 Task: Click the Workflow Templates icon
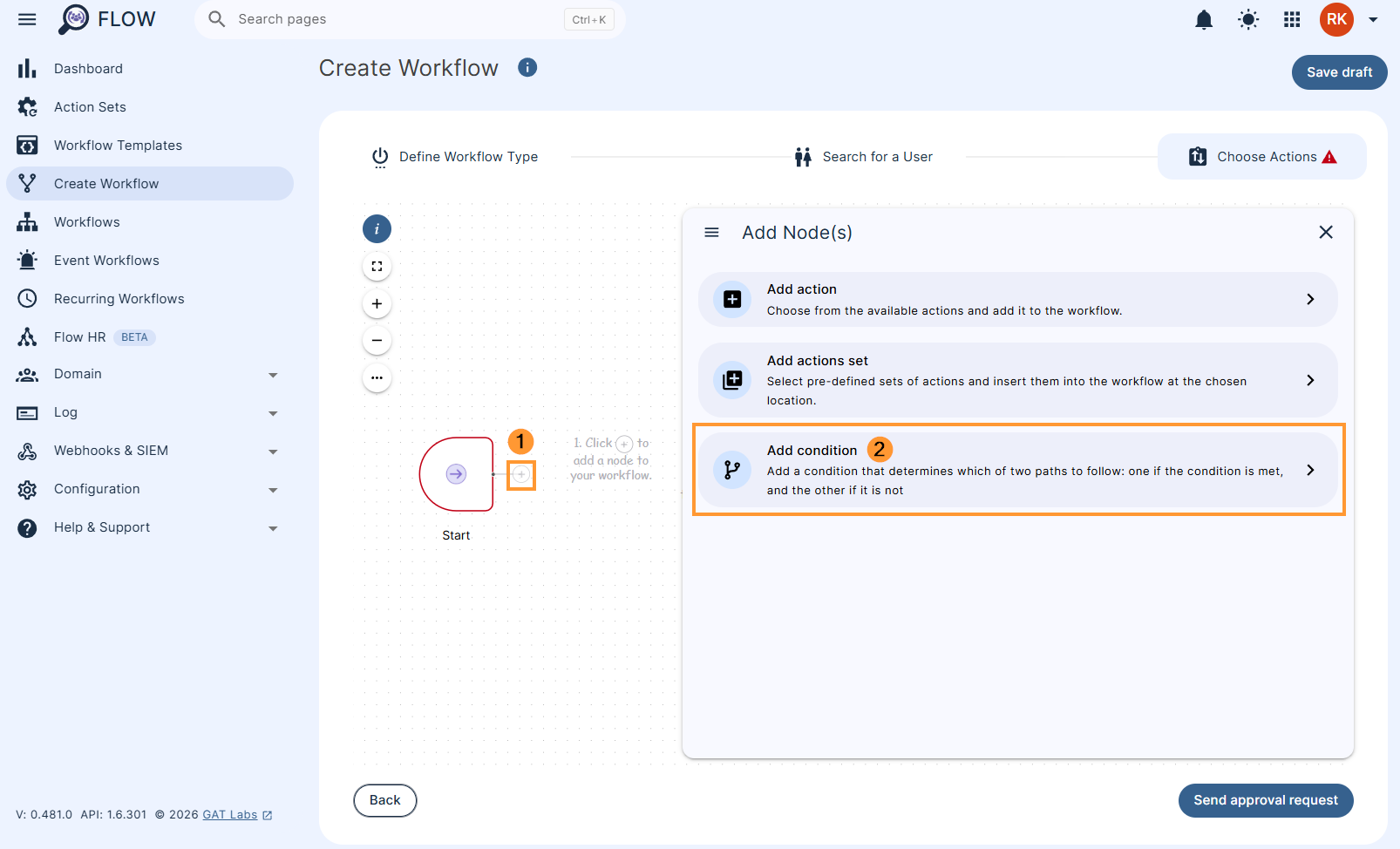(x=27, y=146)
